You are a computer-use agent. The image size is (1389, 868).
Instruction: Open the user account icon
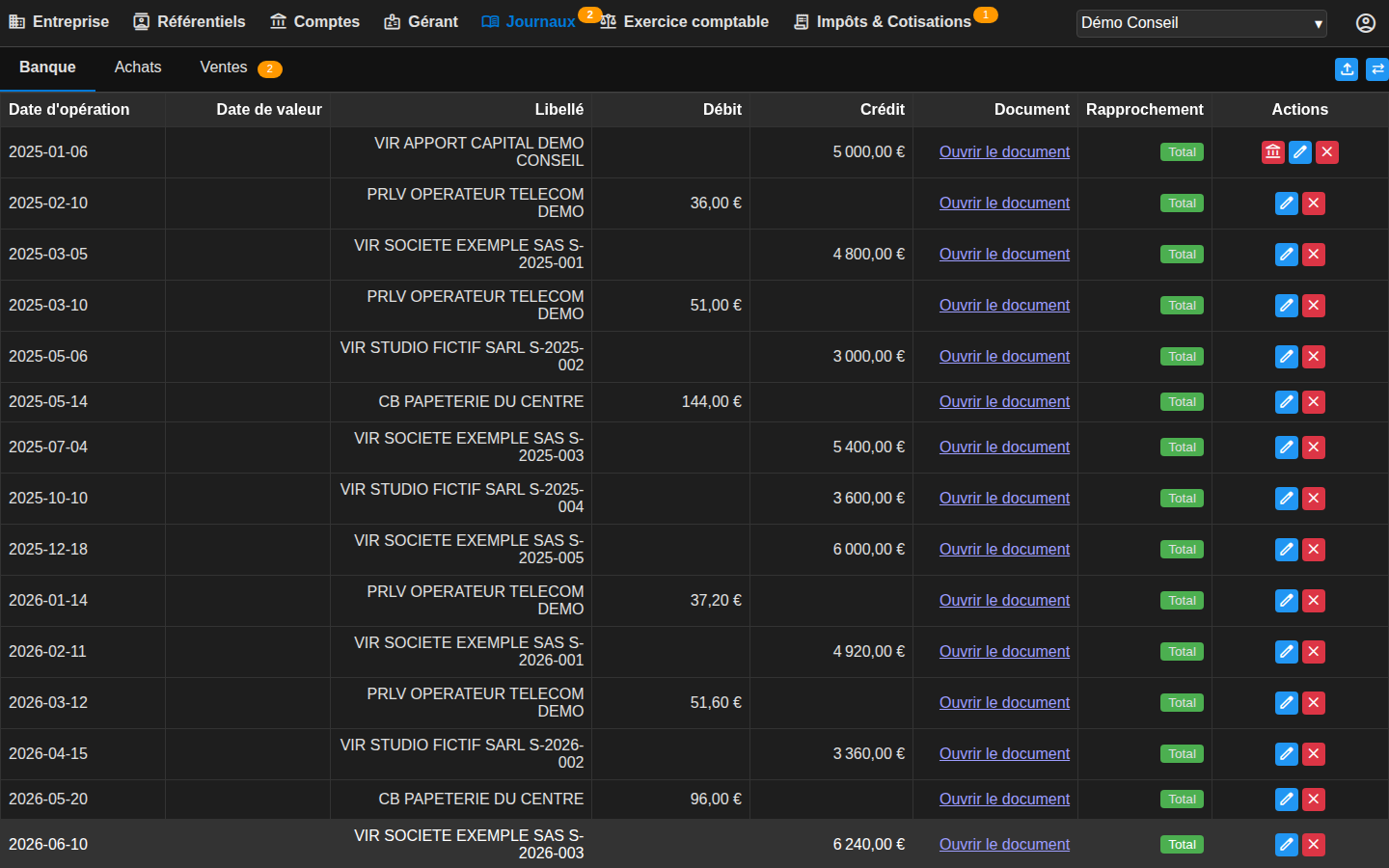[1366, 23]
